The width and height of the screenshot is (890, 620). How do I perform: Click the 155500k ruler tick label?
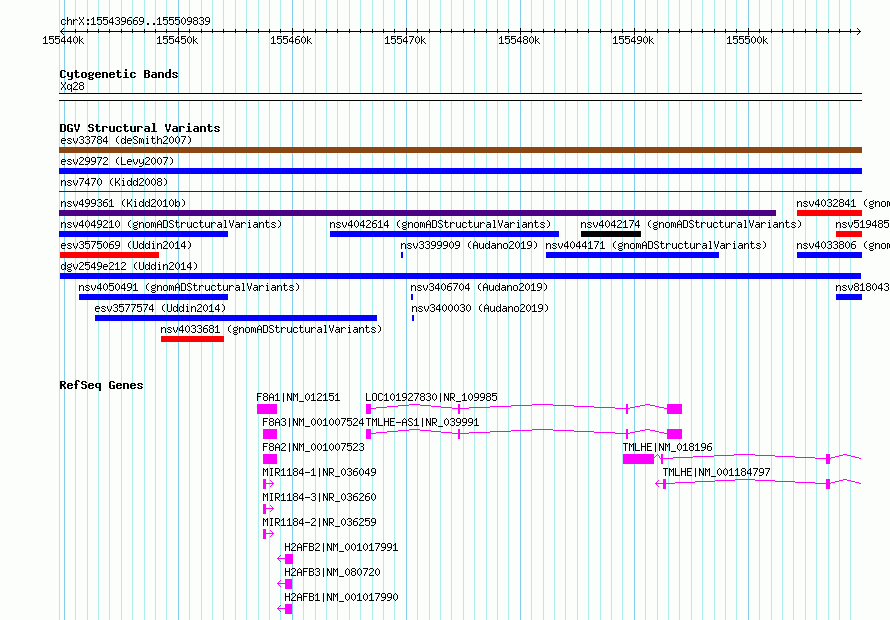(748, 40)
